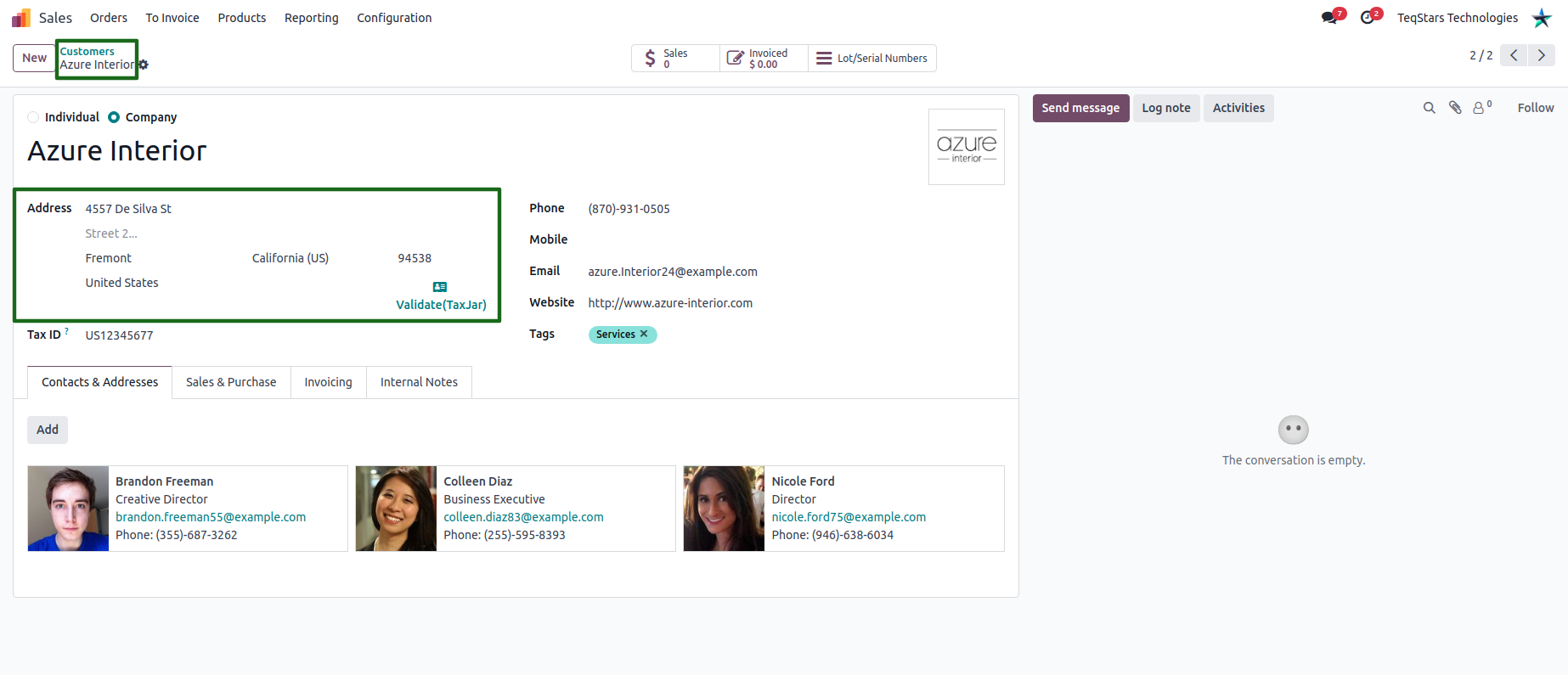Open the Reporting menu
Screen dimensions: 1568x675
(312, 18)
